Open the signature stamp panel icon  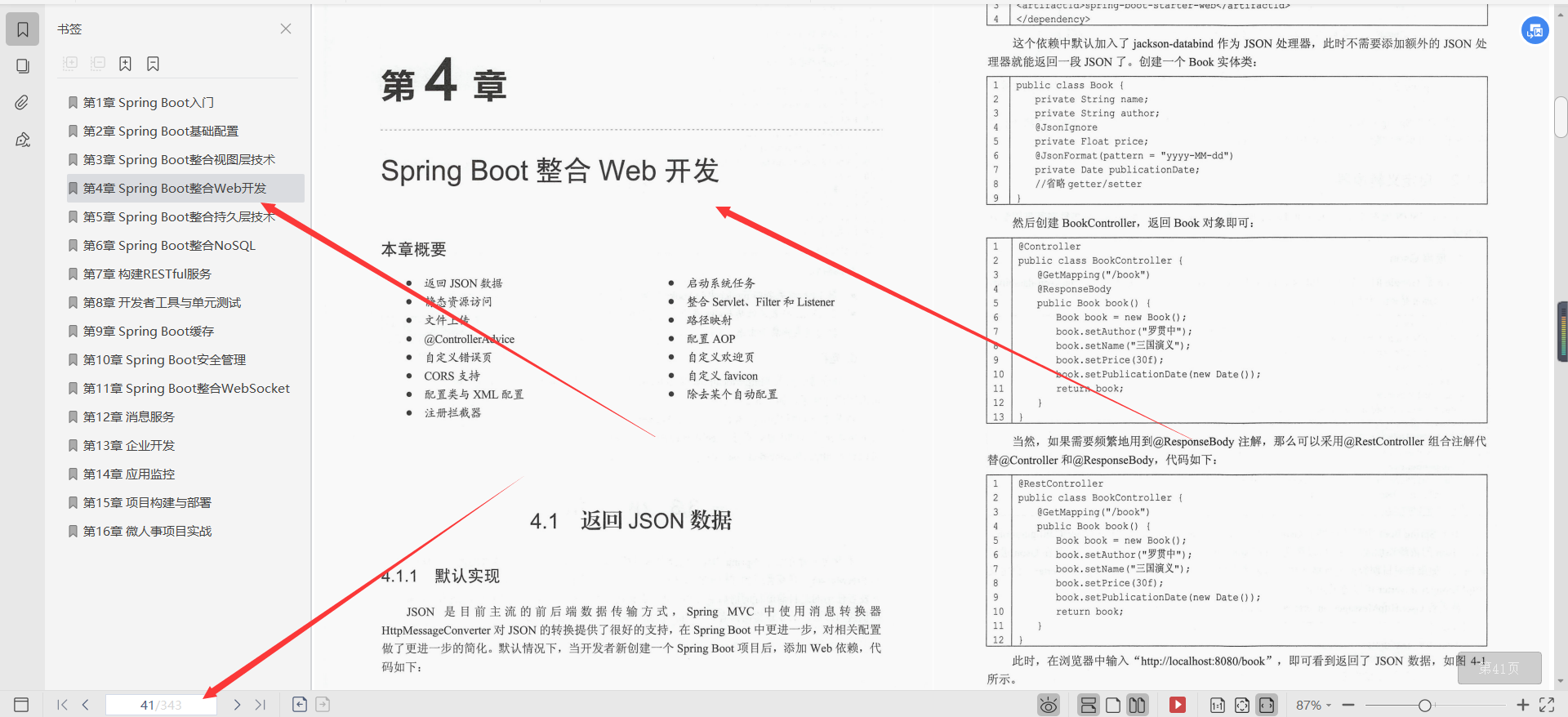pyautogui.click(x=23, y=140)
